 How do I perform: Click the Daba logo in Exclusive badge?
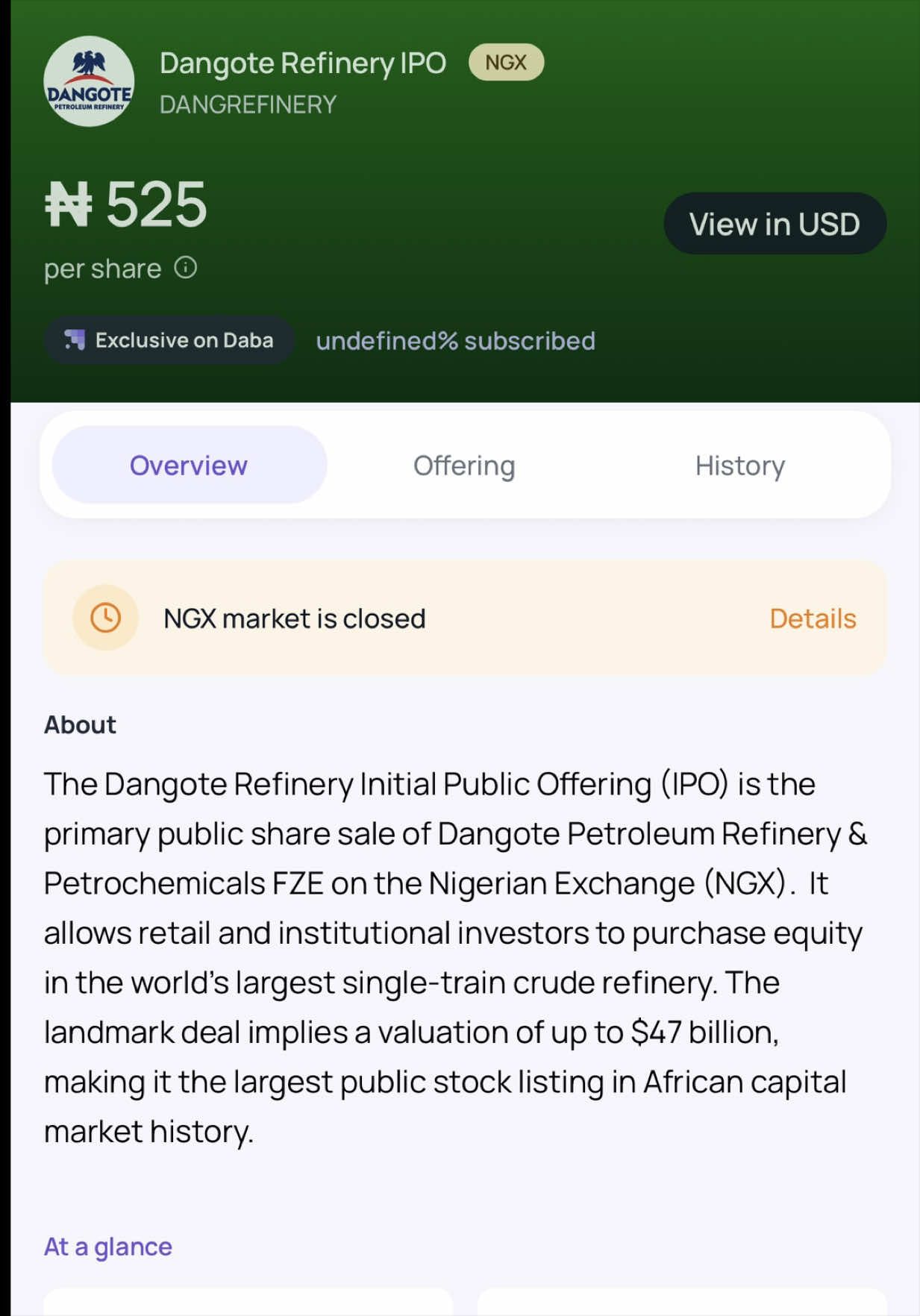coord(75,340)
